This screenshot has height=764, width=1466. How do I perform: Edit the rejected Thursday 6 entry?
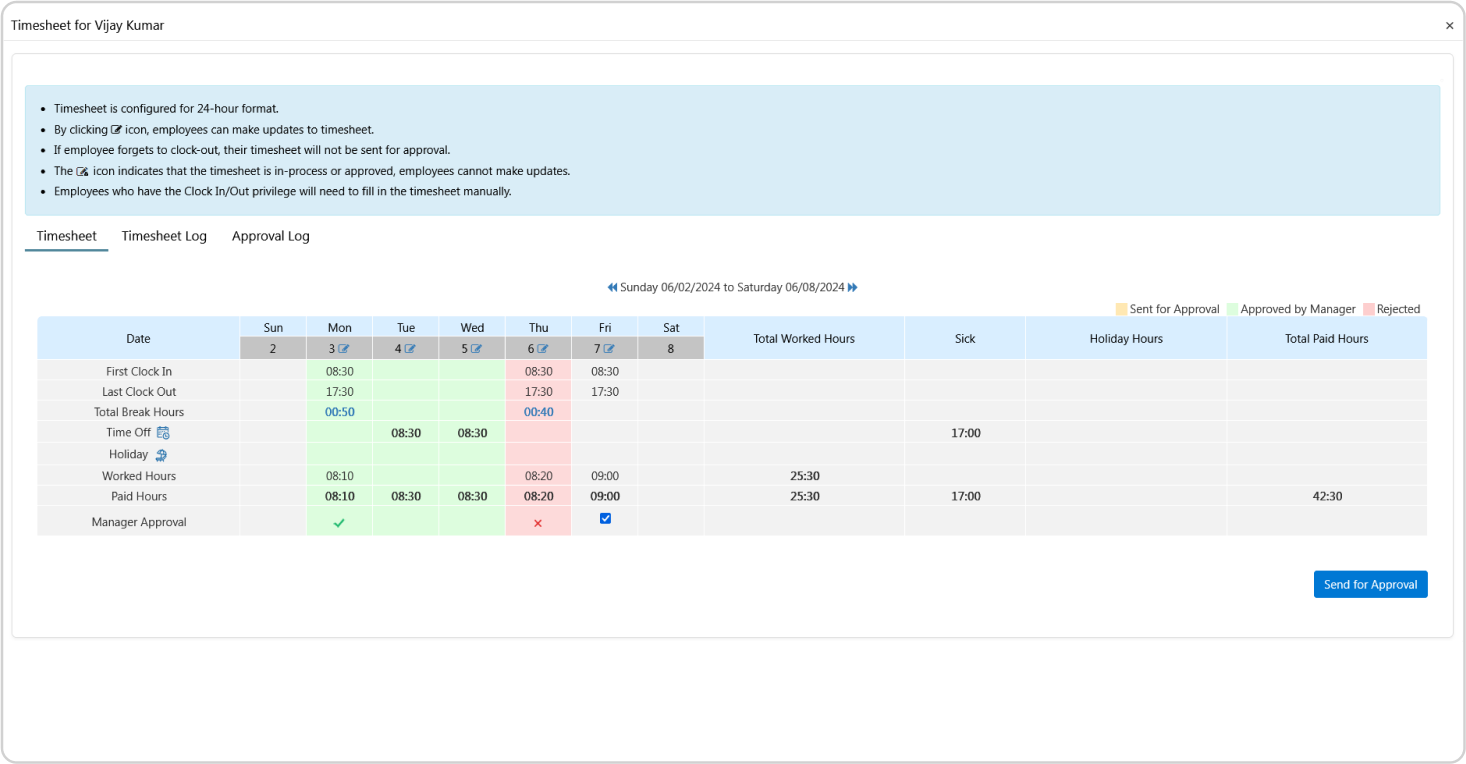pos(543,349)
